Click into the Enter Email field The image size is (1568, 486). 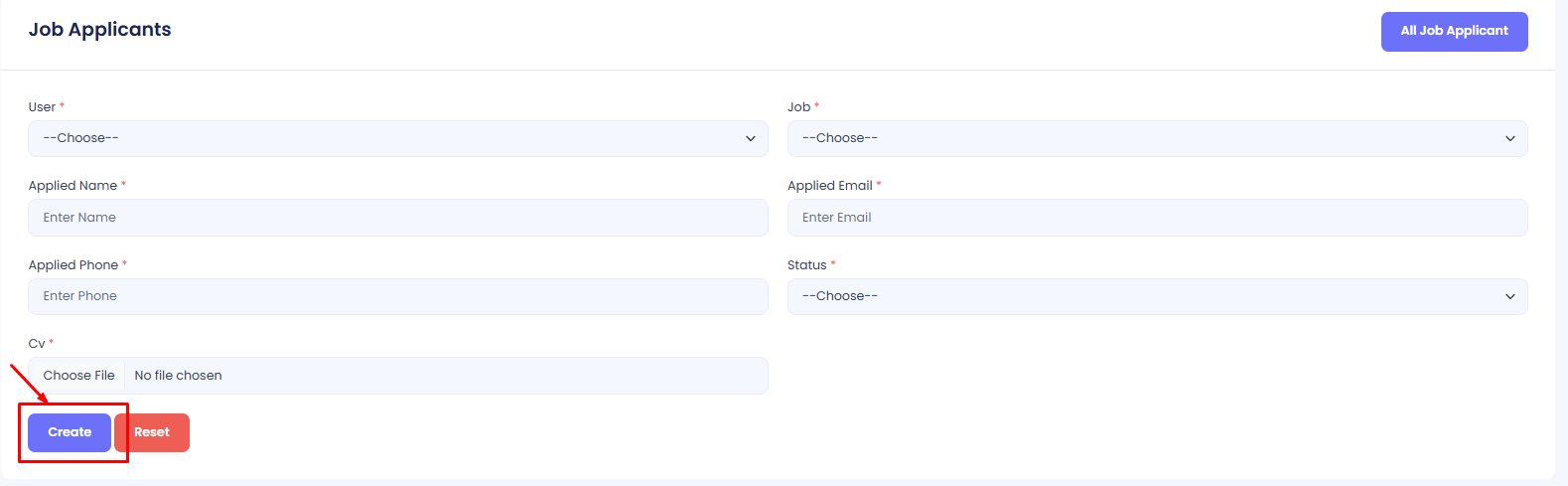[1156, 218]
